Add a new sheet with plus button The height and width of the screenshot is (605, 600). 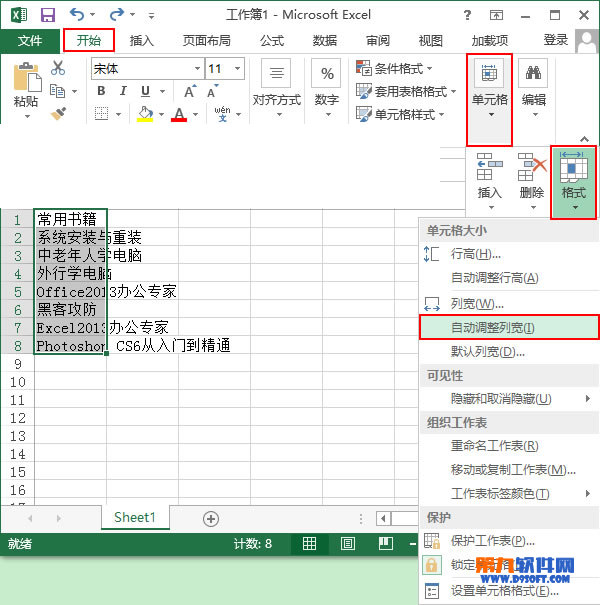[x=211, y=519]
